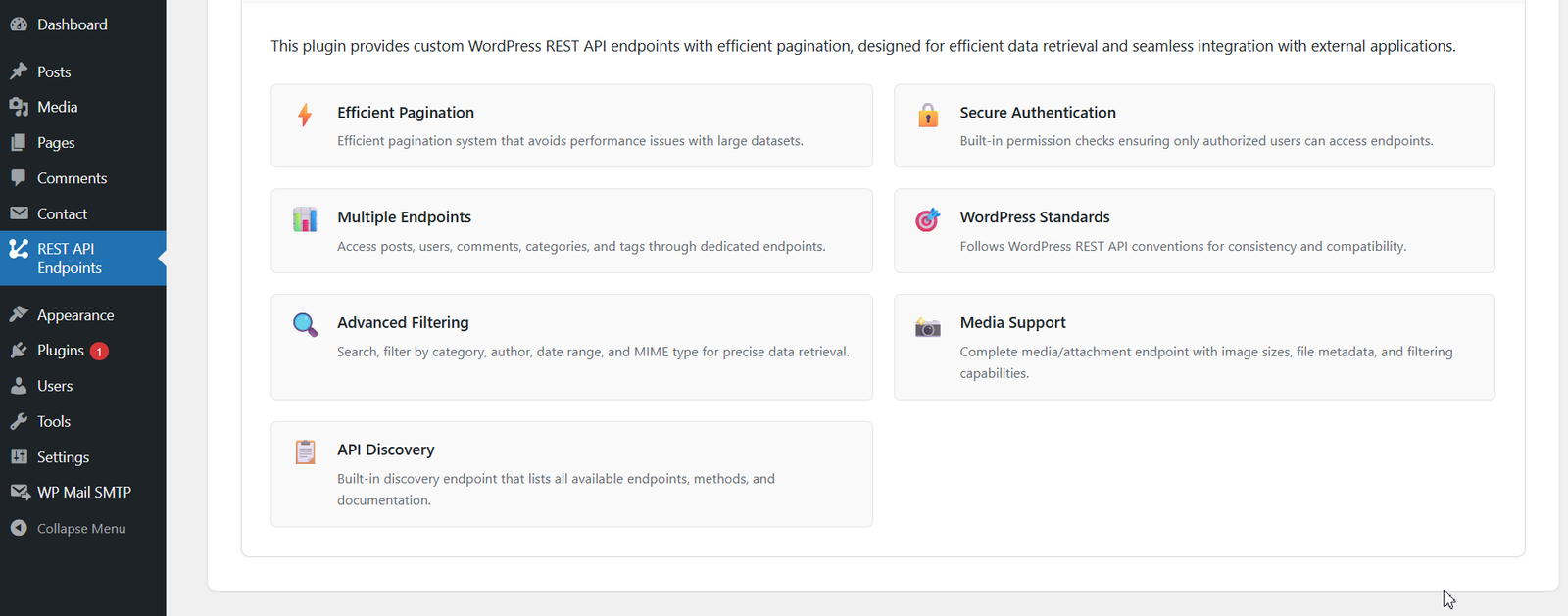Click the 'Built-in discovery endpoint' description
1568x616 pixels.
(x=556, y=490)
